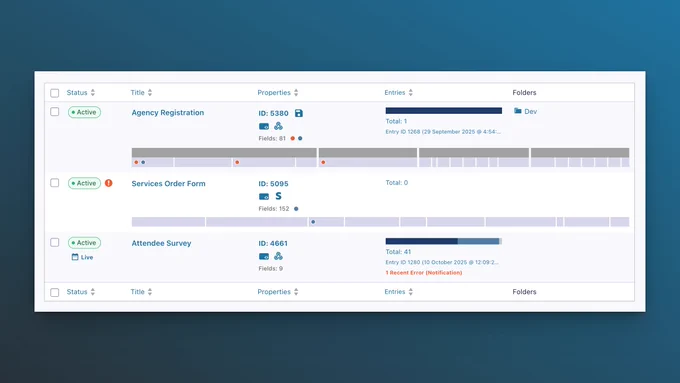Click the orange dot next to Fields: 81

coord(293,138)
